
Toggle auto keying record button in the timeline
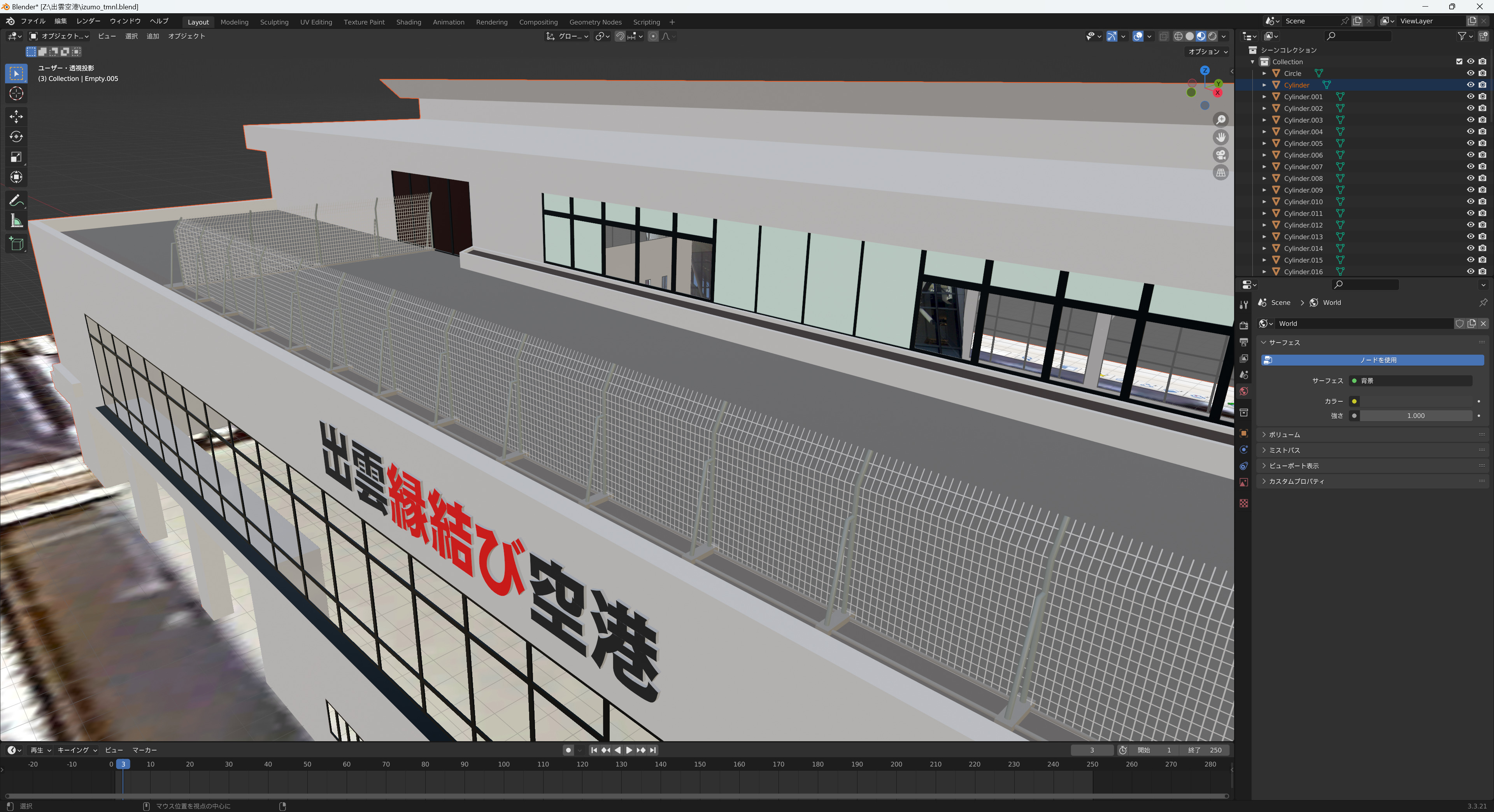coord(568,750)
